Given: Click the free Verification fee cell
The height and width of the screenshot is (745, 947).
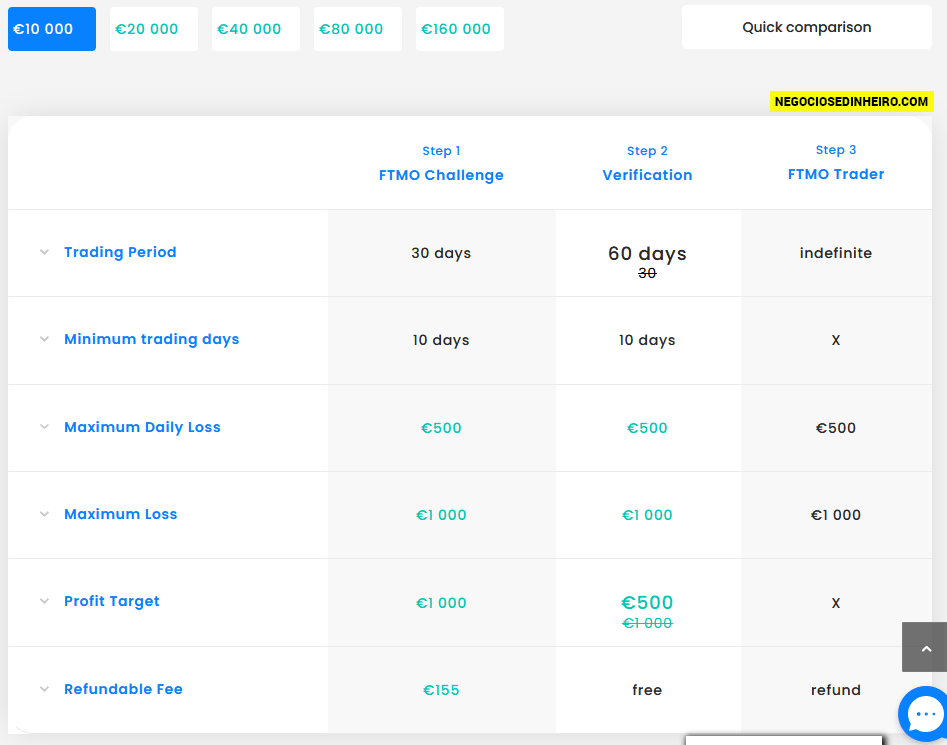Looking at the screenshot, I should point(647,690).
